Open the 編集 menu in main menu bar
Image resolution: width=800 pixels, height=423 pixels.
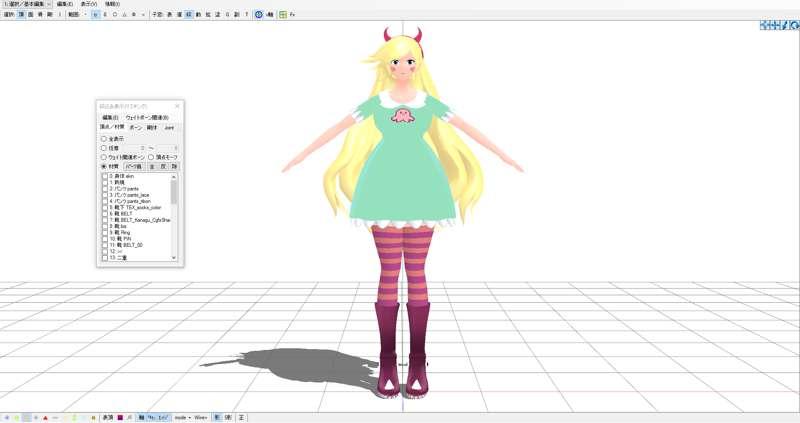64,4
